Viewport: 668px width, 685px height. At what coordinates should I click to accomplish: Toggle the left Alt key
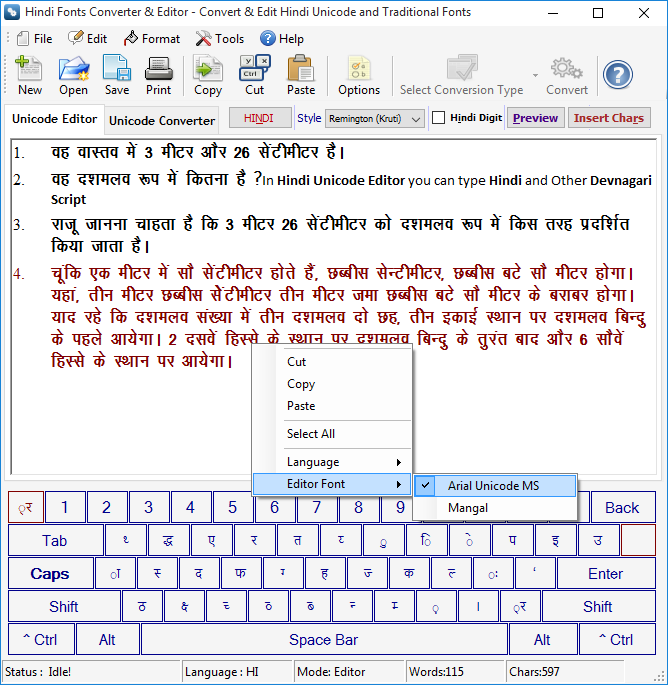[x=107, y=640]
